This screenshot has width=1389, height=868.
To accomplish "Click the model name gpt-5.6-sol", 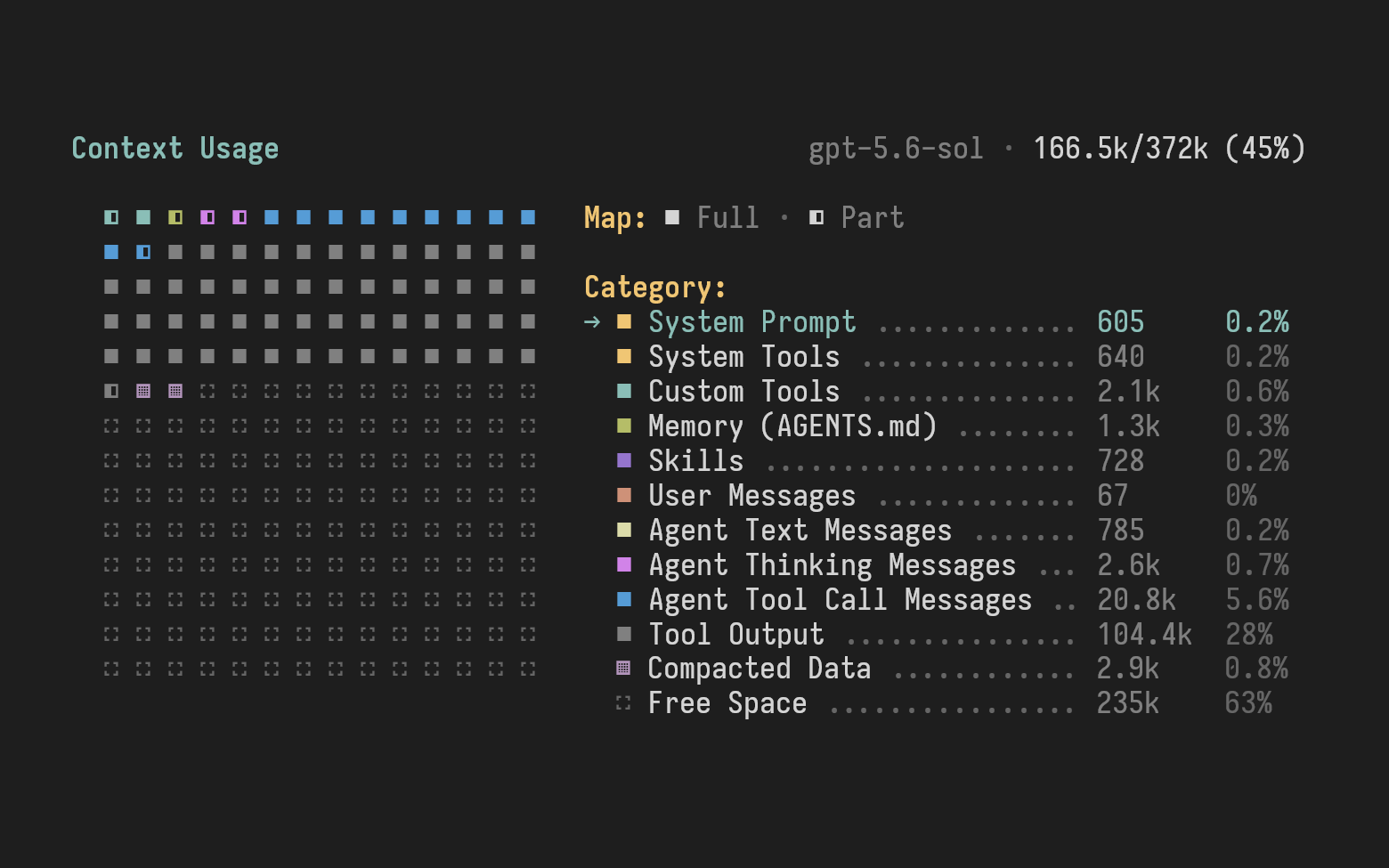I will [x=896, y=148].
